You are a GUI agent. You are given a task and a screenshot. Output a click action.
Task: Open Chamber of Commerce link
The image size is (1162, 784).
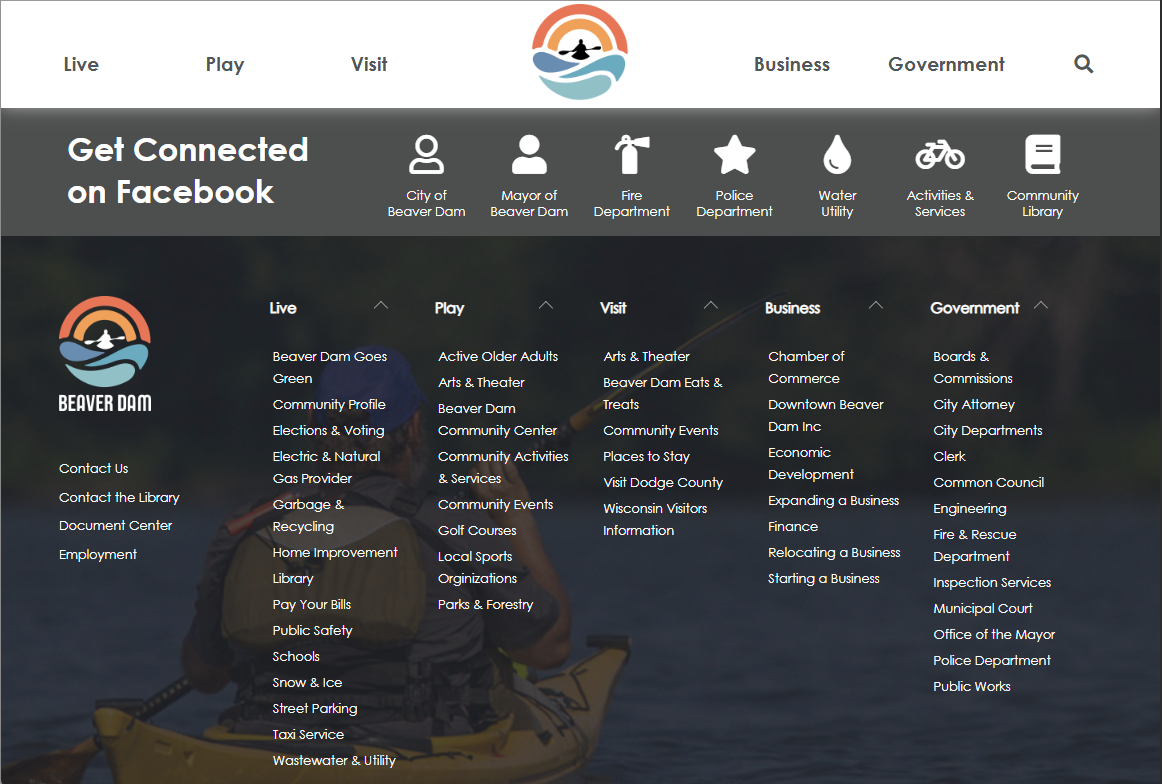pyautogui.click(x=806, y=368)
